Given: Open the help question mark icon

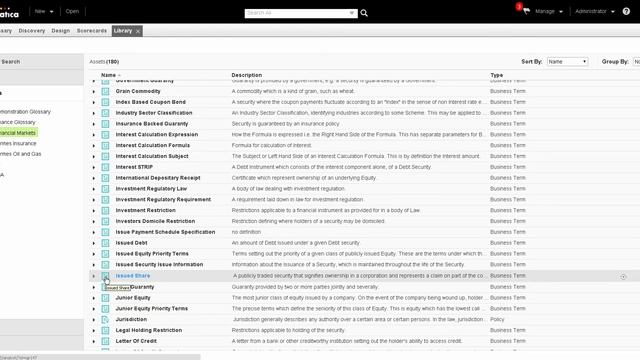Looking at the screenshot, I should [626, 11].
